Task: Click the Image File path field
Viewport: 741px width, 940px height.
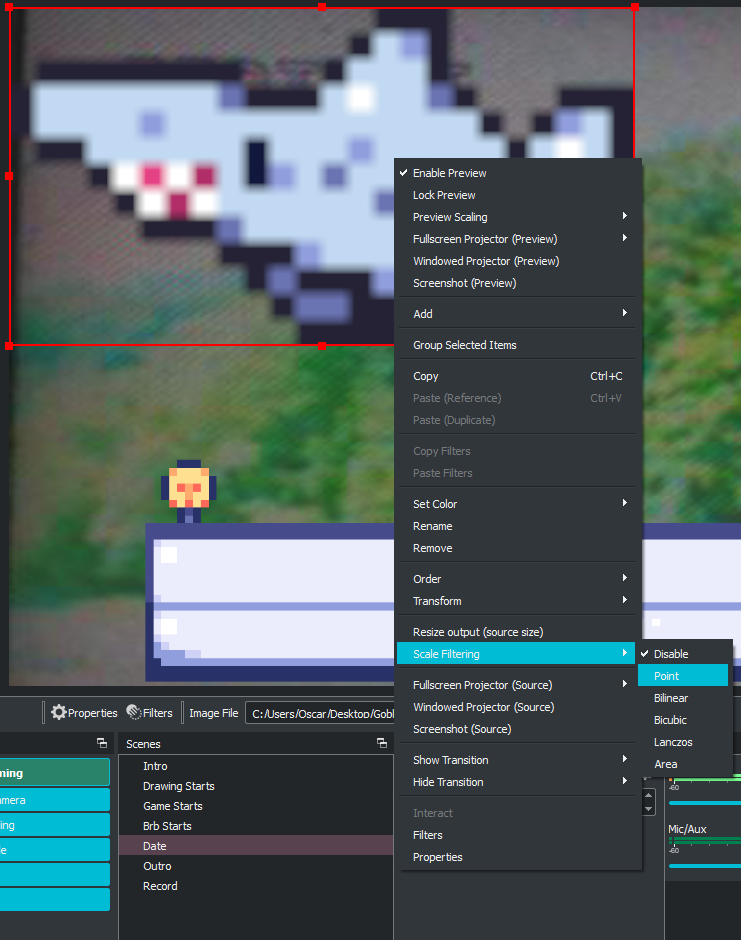Action: coord(320,713)
